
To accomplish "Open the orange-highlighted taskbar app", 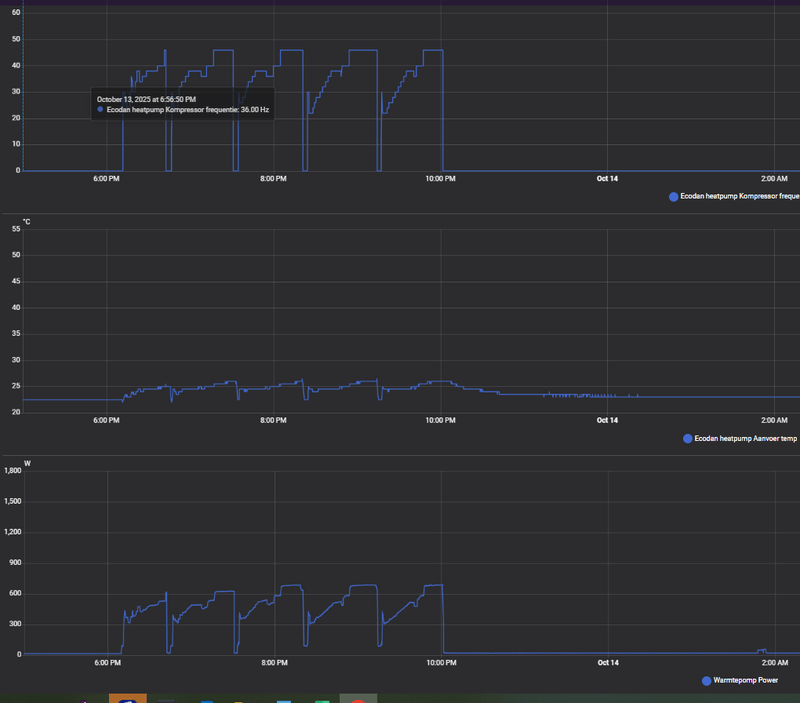I will (x=128, y=698).
